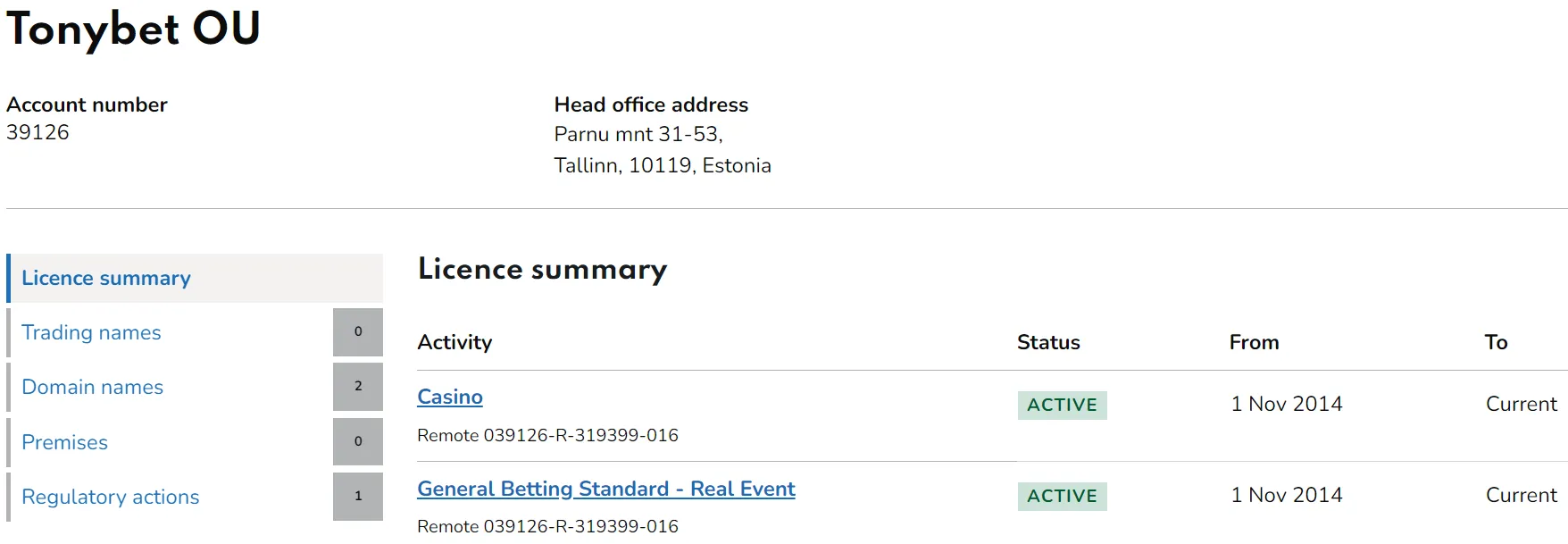Click the Regulatory actions count badge showing 1
This screenshot has width=1568, height=544.
point(358,497)
